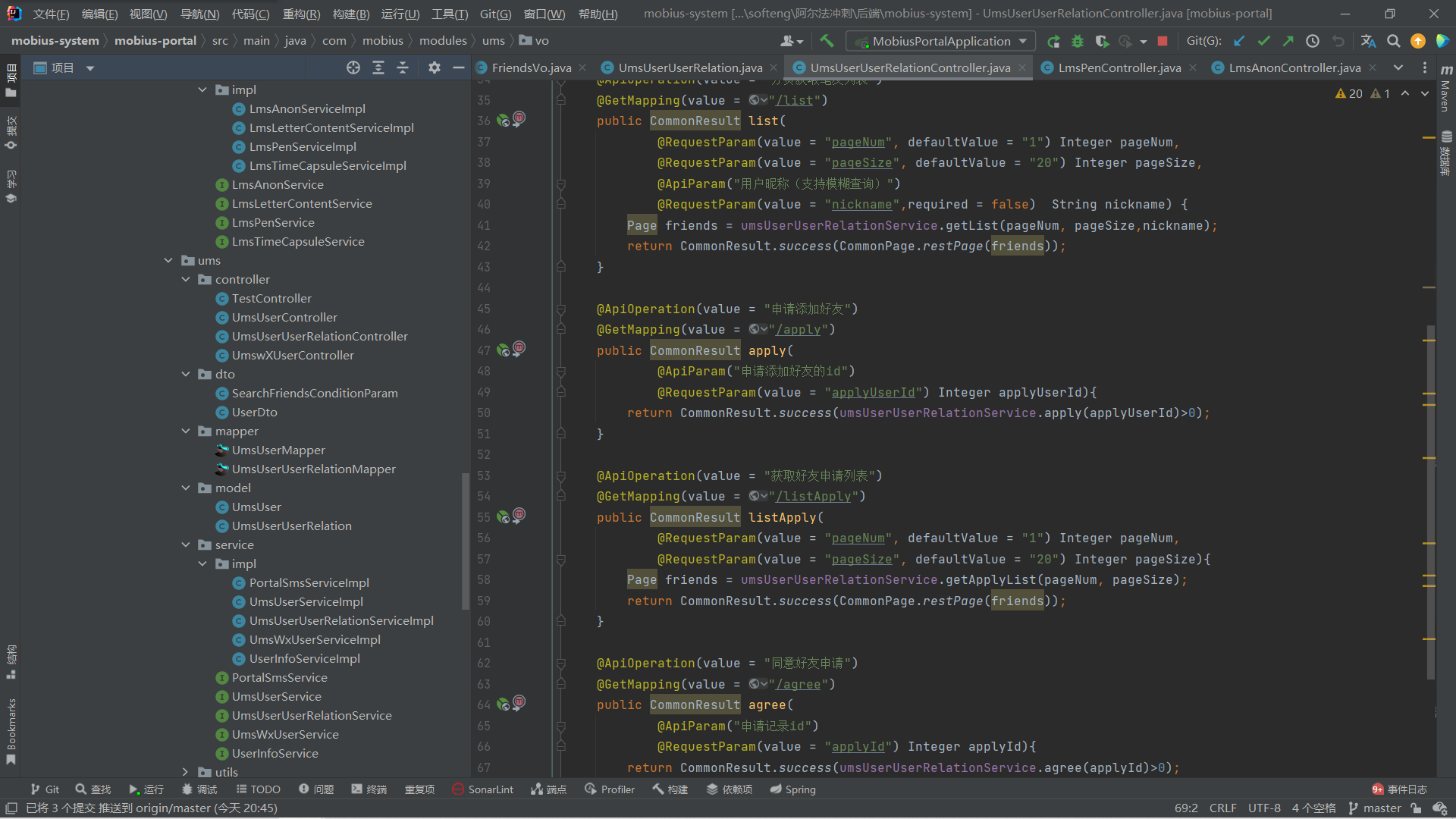Click CRLF line separator in status bar

tap(1222, 808)
